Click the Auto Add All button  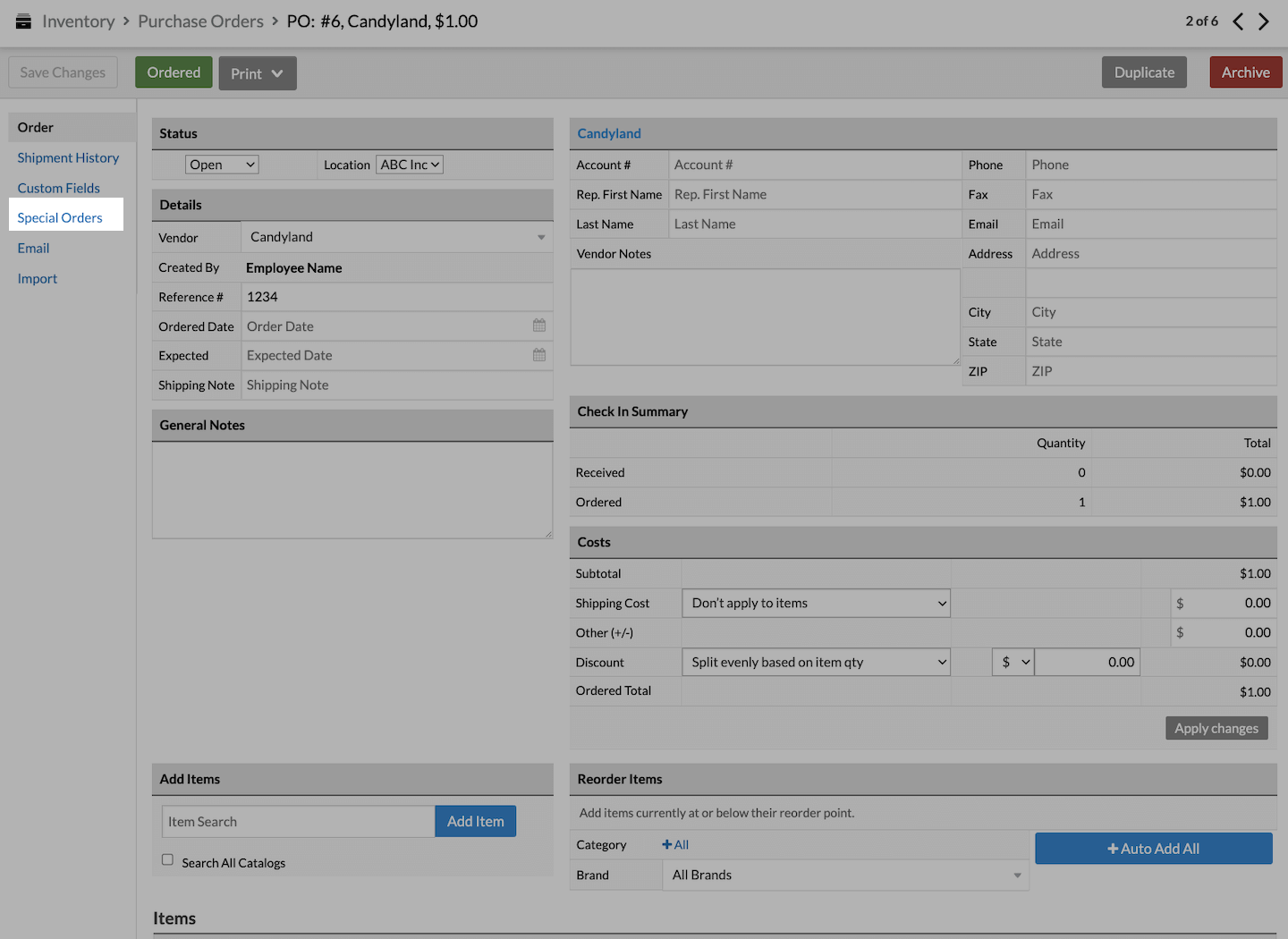[x=1153, y=849]
